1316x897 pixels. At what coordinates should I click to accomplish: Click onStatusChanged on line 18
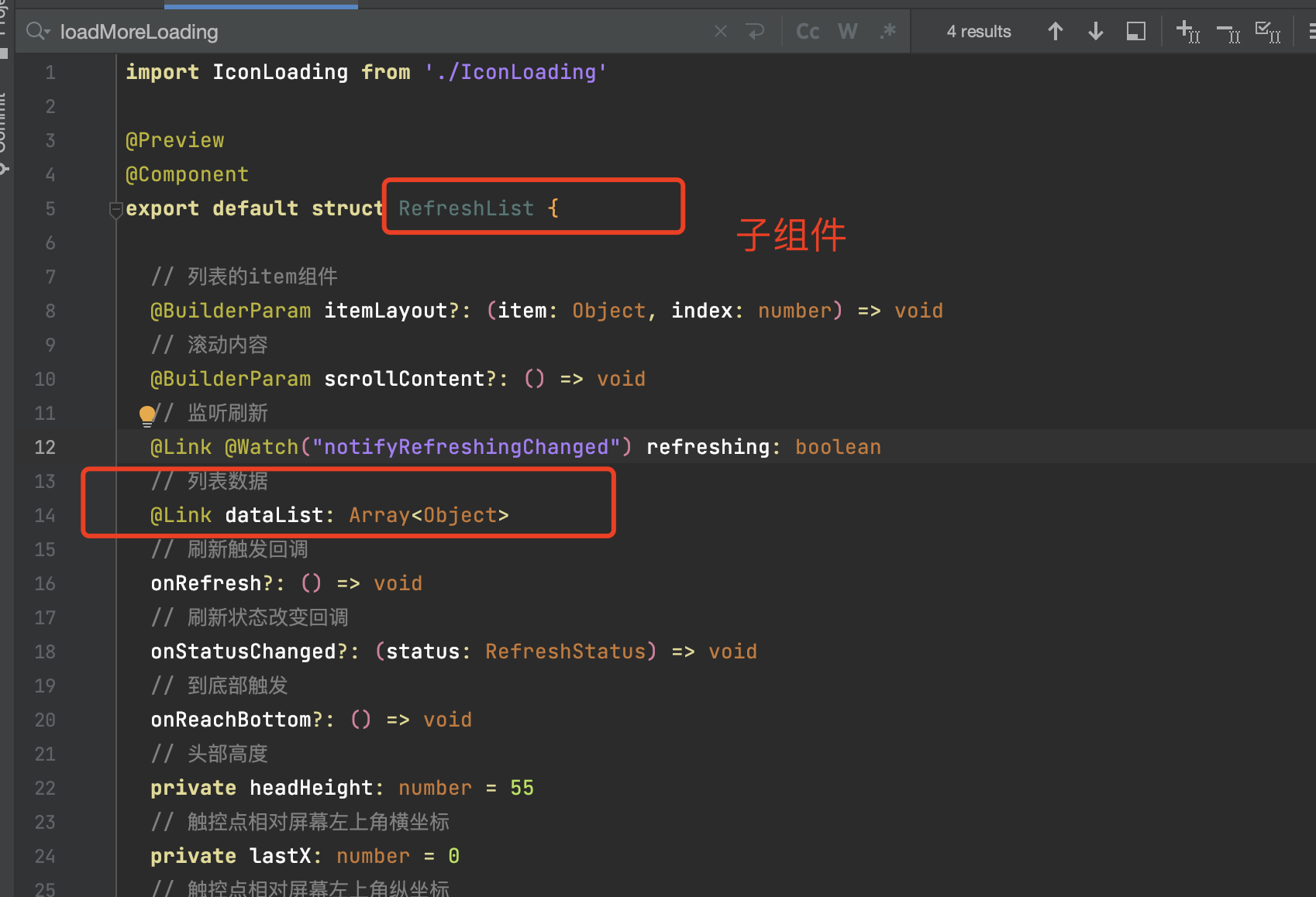coord(243,651)
